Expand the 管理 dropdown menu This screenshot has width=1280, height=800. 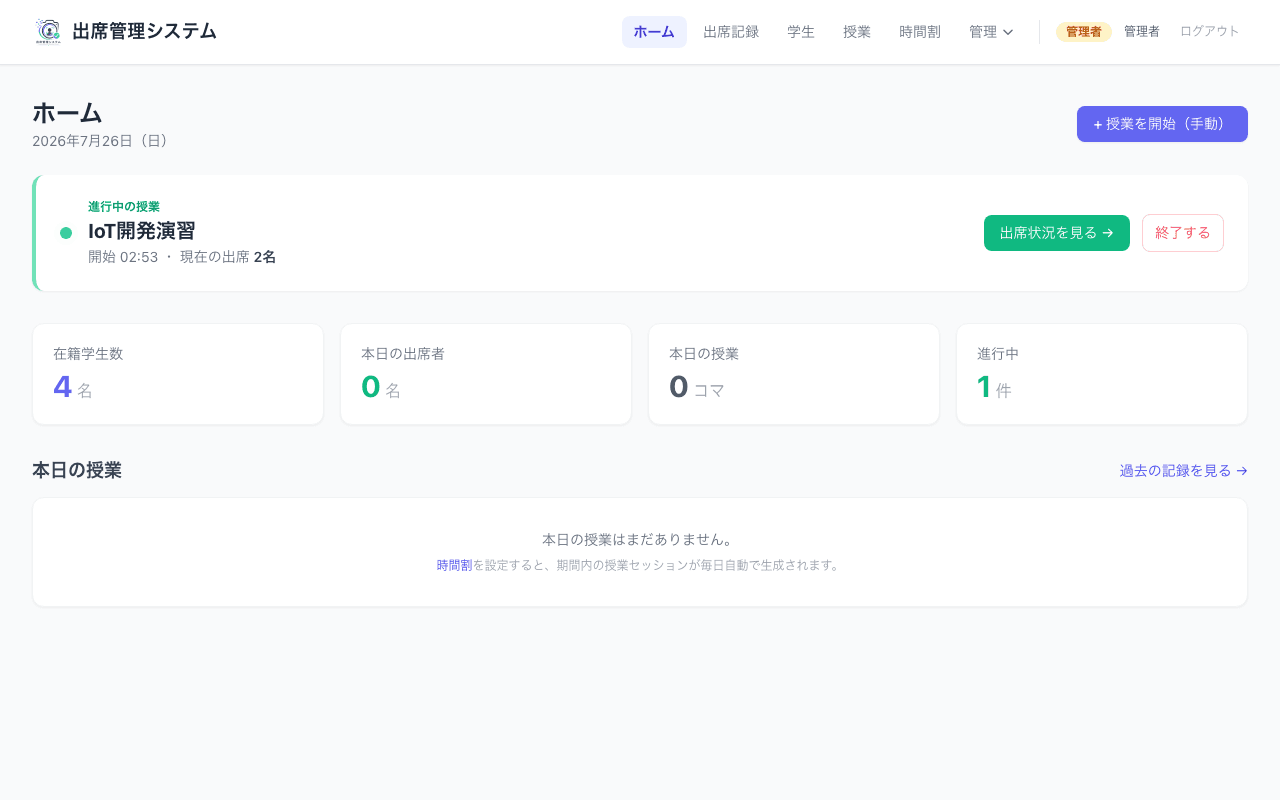tap(991, 32)
